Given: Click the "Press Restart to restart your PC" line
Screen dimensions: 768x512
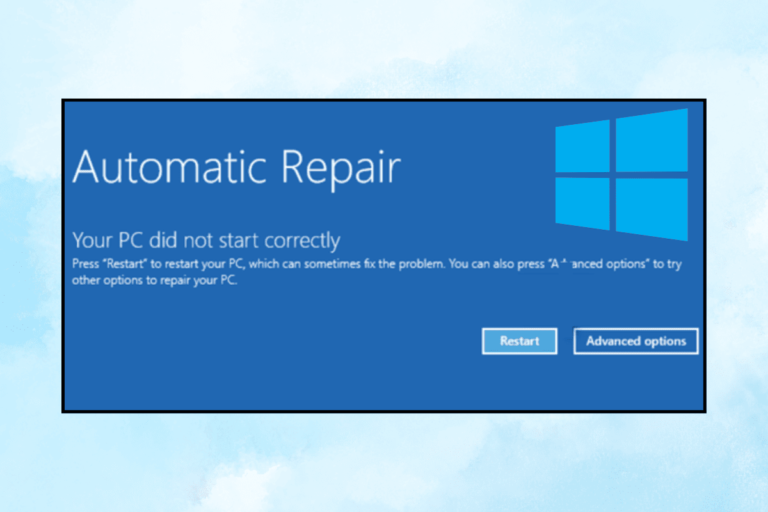Looking at the screenshot, I should (x=377, y=264).
